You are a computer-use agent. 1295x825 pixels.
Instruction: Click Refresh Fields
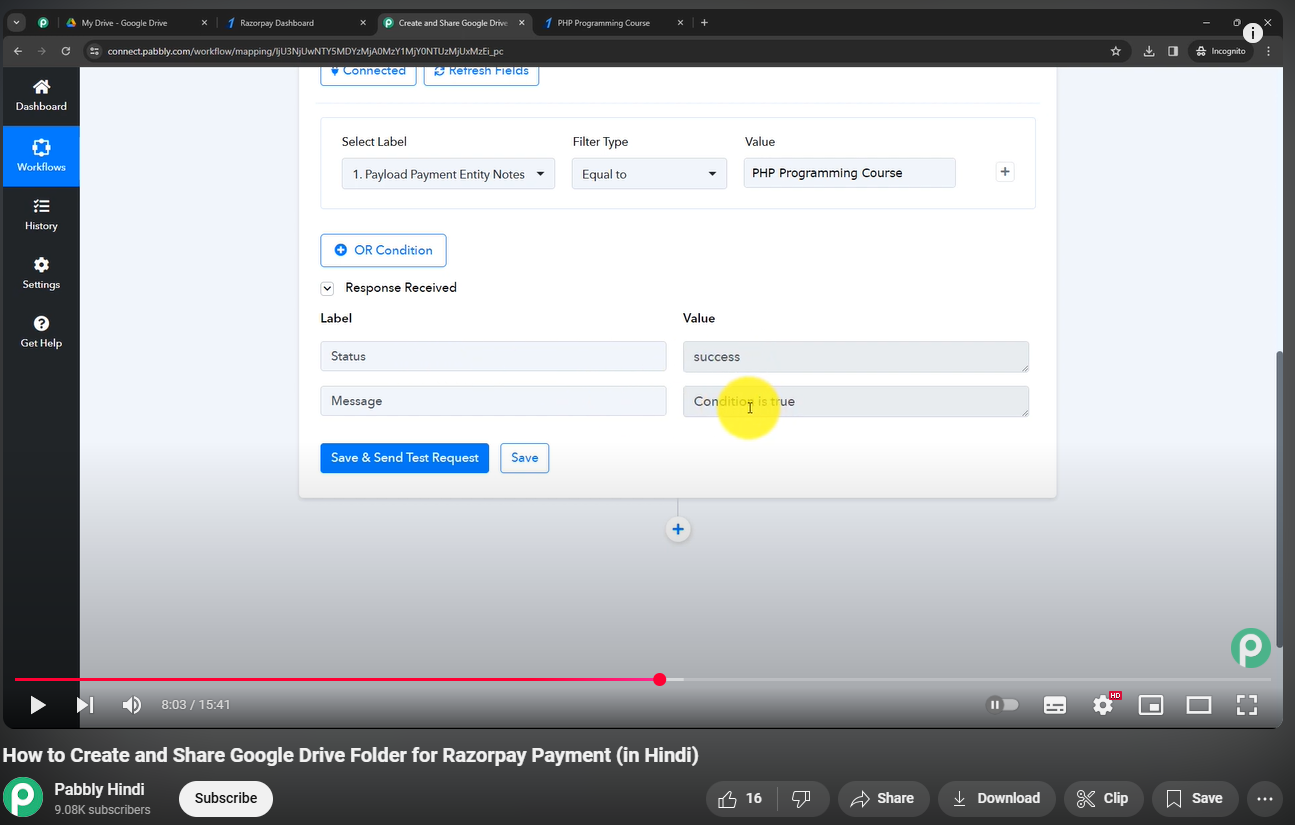[x=481, y=72]
